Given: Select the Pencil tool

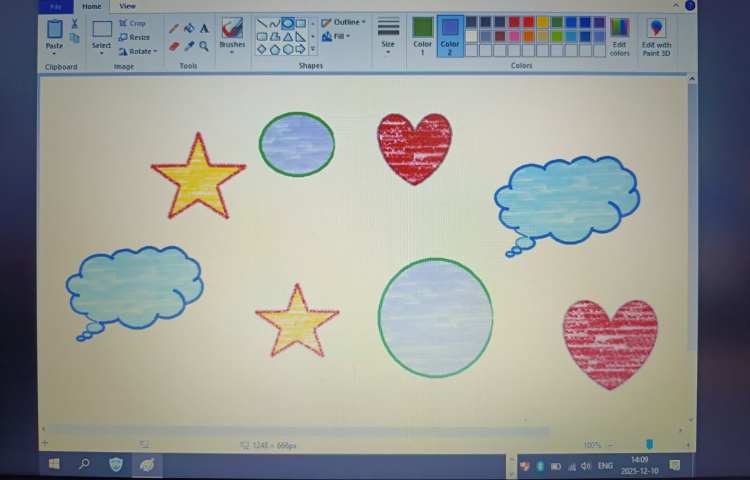Looking at the screenshot, I should 175,29.
